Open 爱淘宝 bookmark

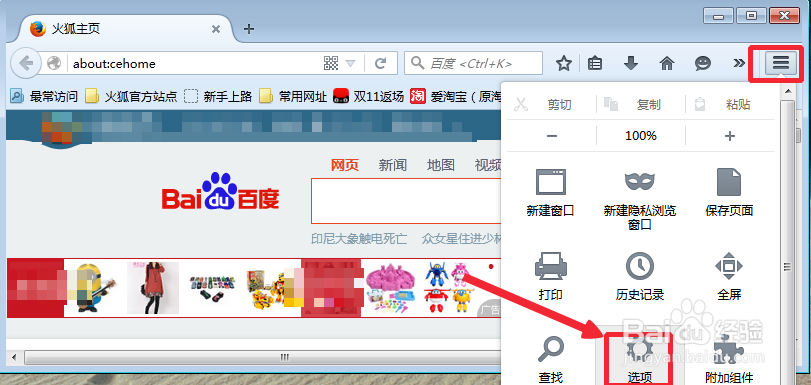(455, 96)
